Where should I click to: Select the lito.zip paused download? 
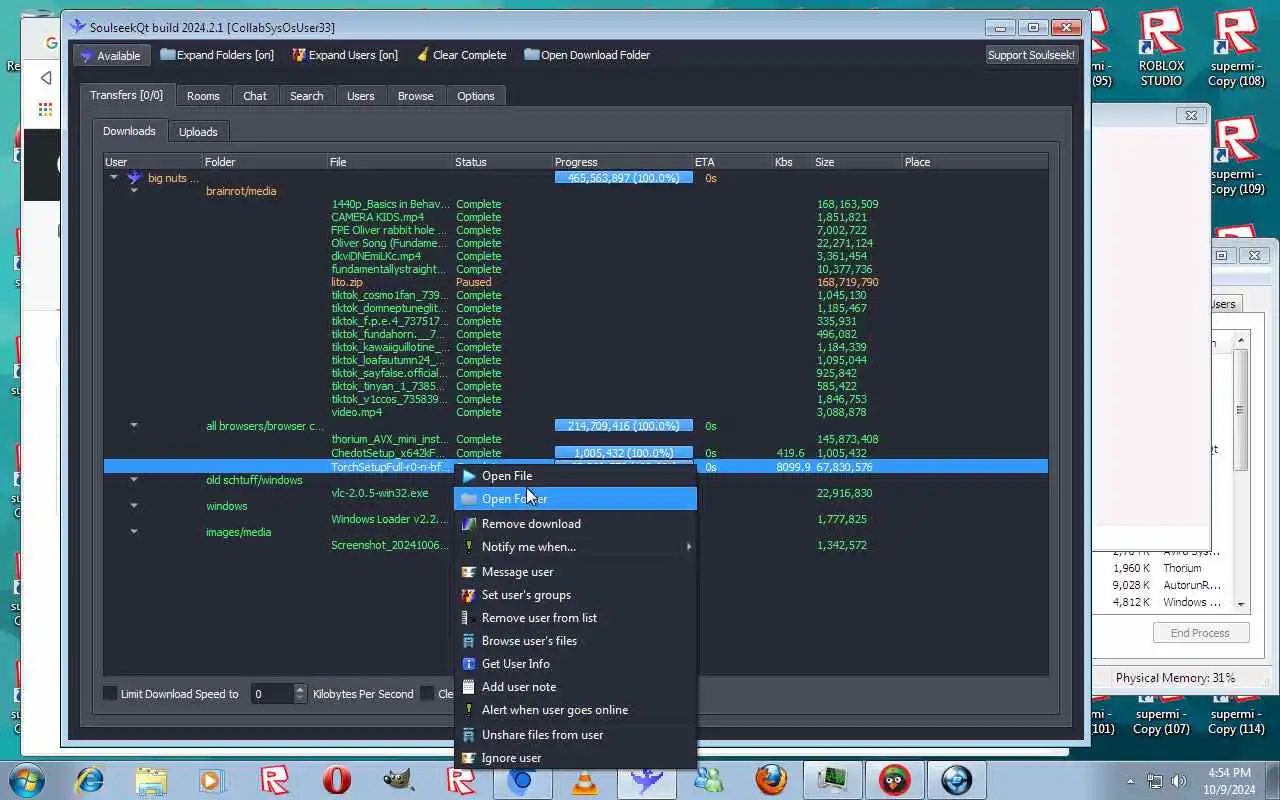[575, 282]
